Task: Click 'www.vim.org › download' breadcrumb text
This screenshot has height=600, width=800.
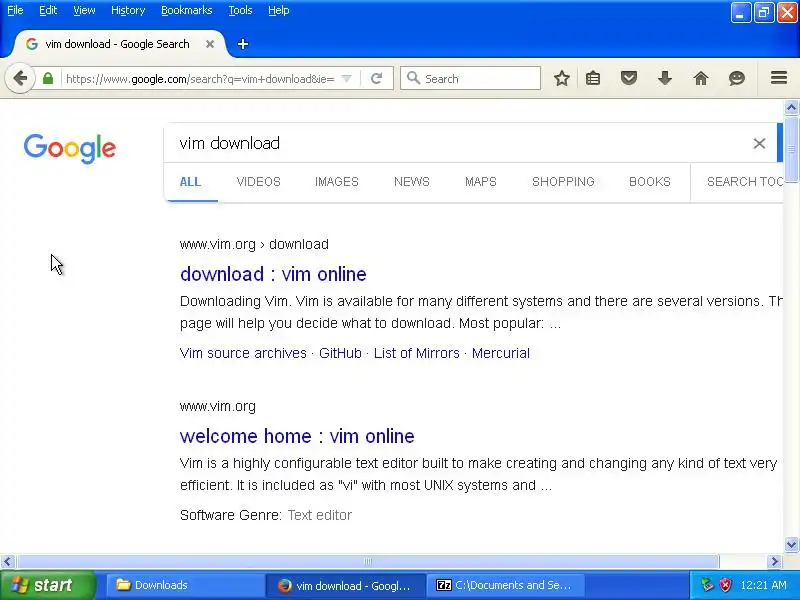Action: (254, 244)
